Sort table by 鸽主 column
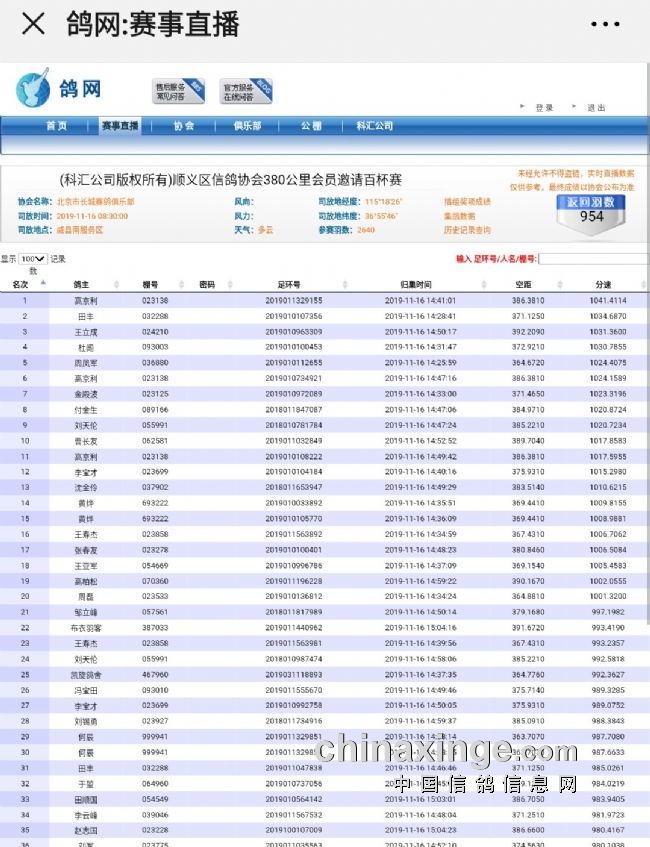Viewport: 650px width, 847px height. [x=81, y=284]
